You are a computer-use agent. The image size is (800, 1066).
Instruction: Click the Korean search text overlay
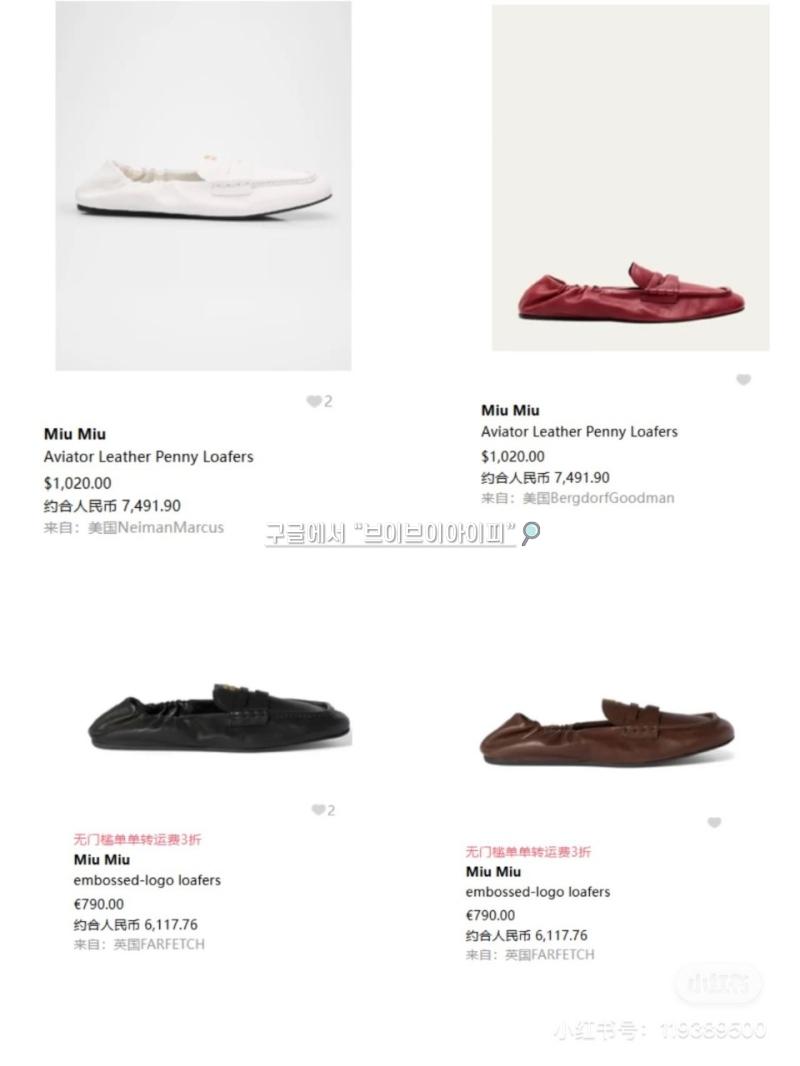point(391,534)
